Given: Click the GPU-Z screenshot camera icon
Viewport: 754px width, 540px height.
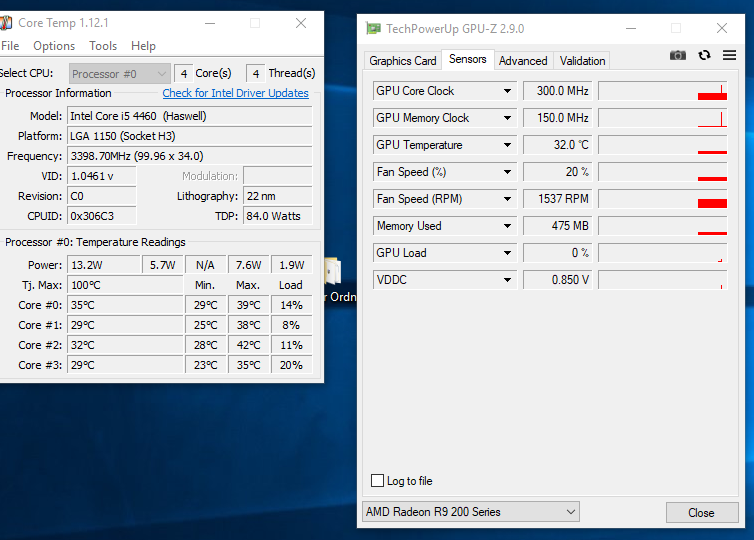Looking at the screenshot, I should point(678,55).
